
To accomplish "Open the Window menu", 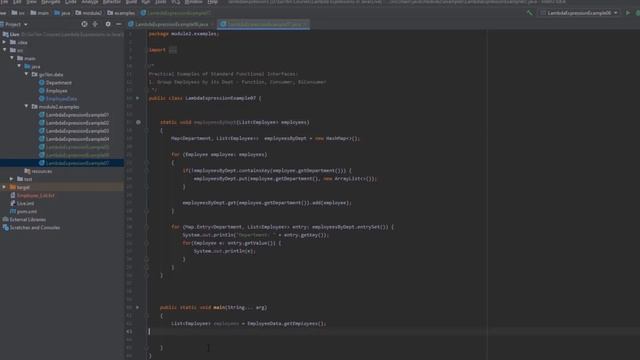I will (x=193, y=2).
